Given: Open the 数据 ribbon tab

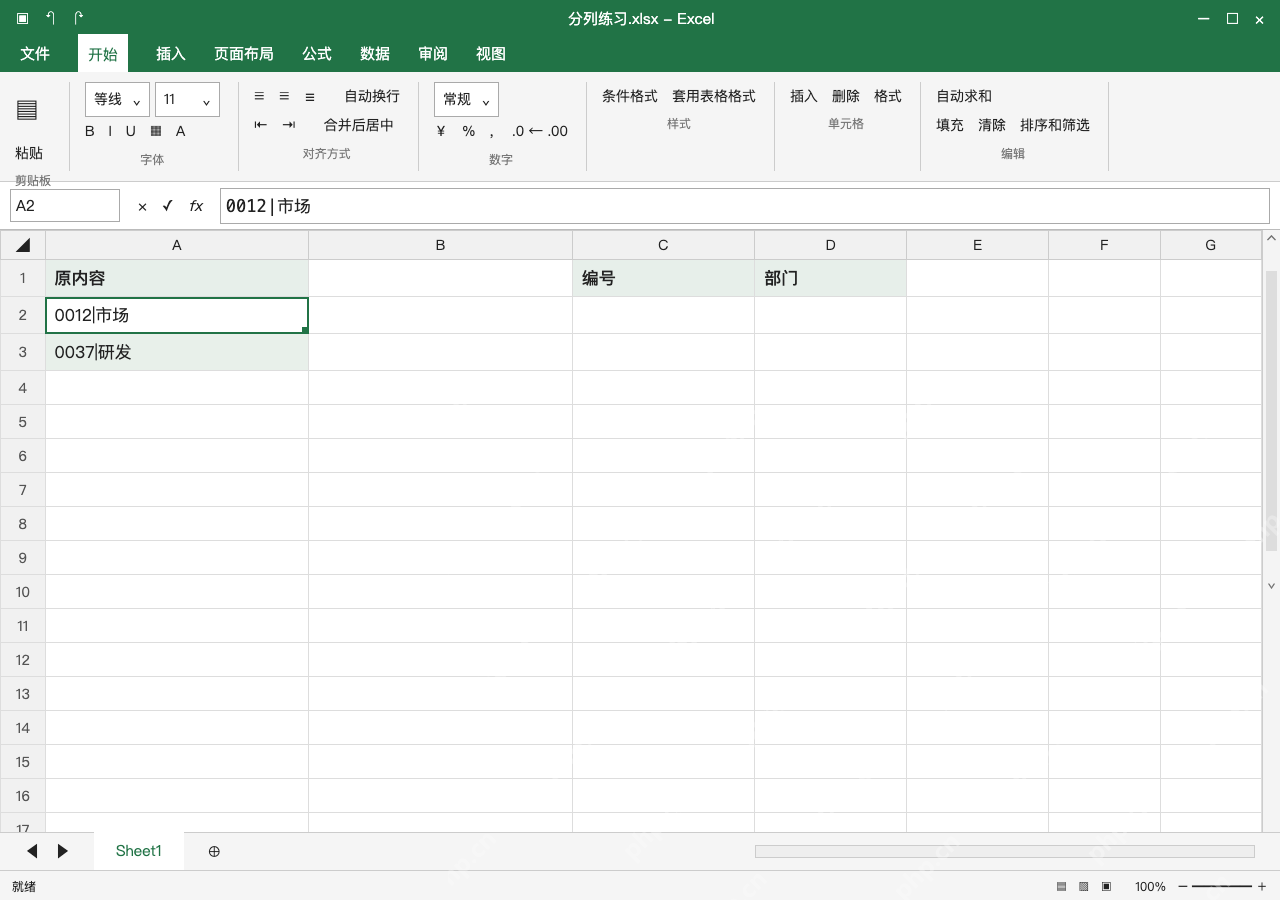Looking at the screenshot, I should point(375,54).
